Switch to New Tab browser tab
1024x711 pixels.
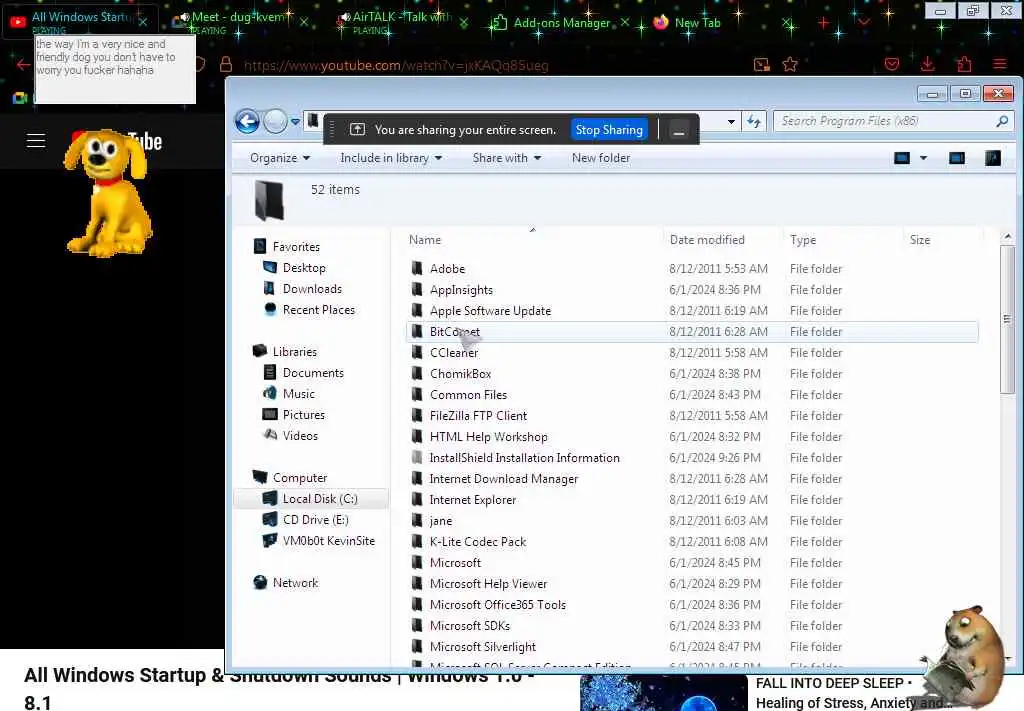[x=697, y=22]
